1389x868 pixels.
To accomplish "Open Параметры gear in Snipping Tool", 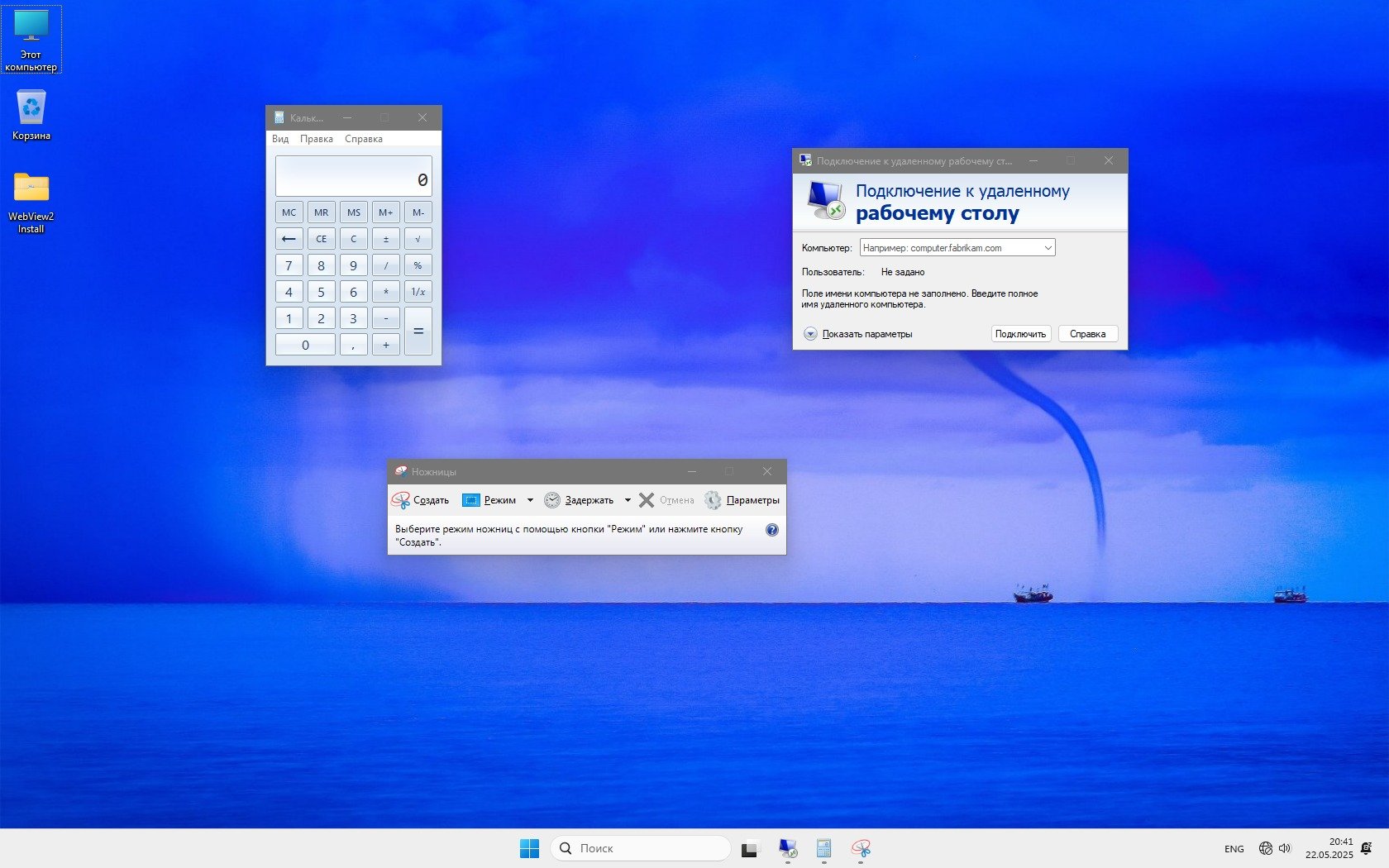I will (x=713, y=500).
